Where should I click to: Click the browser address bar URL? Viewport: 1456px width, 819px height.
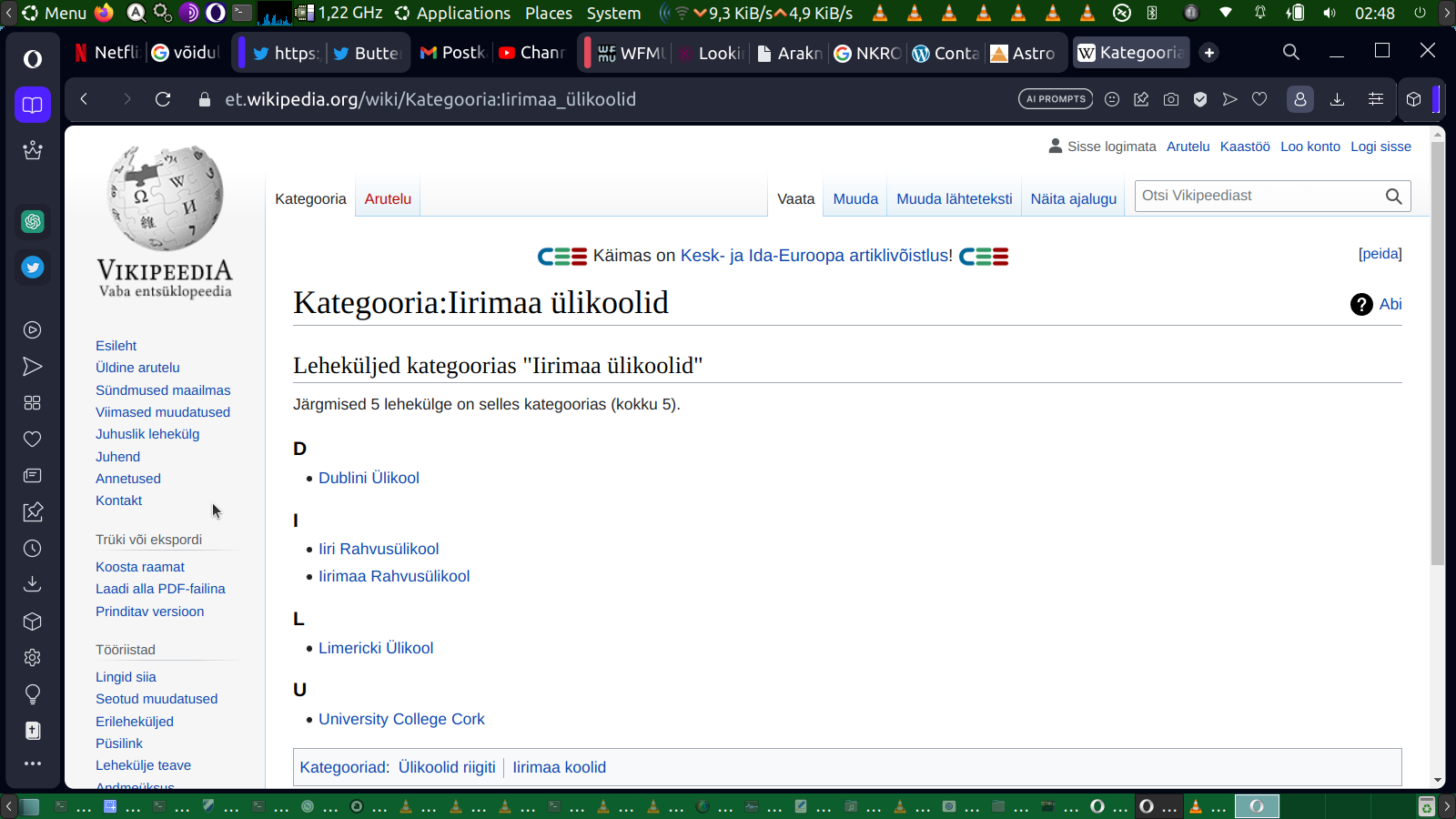tap(430, 99)
